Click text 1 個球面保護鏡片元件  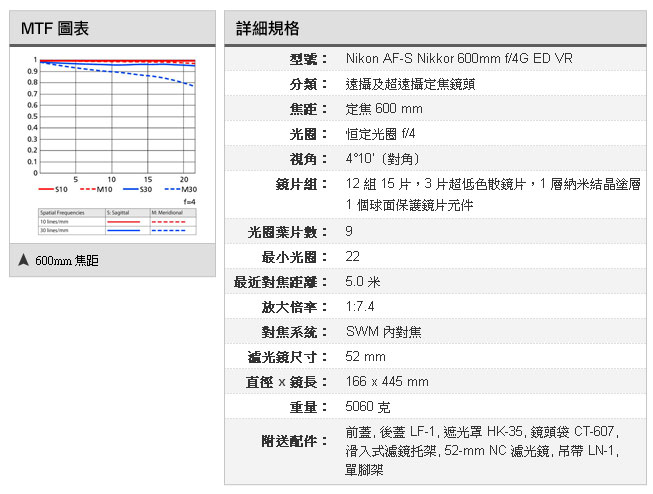(409, 205)
